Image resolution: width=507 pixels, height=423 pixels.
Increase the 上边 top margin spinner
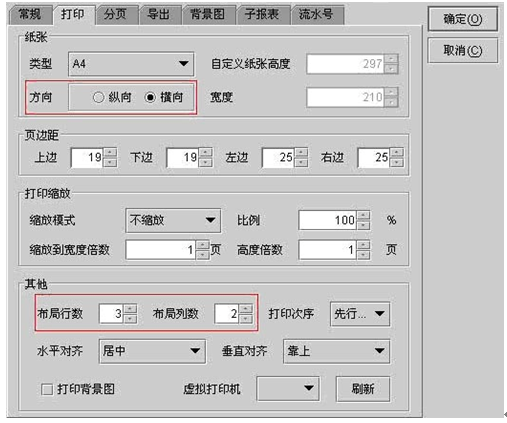pyautogui.click(x=110, y=153)
